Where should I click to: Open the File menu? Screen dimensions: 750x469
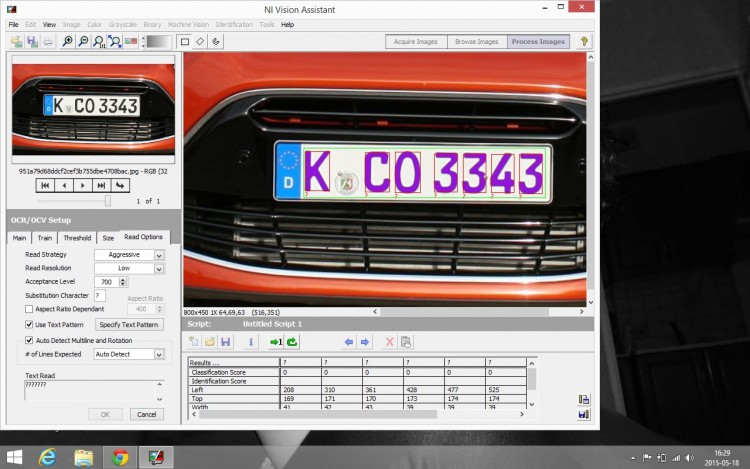coord(13,24)
